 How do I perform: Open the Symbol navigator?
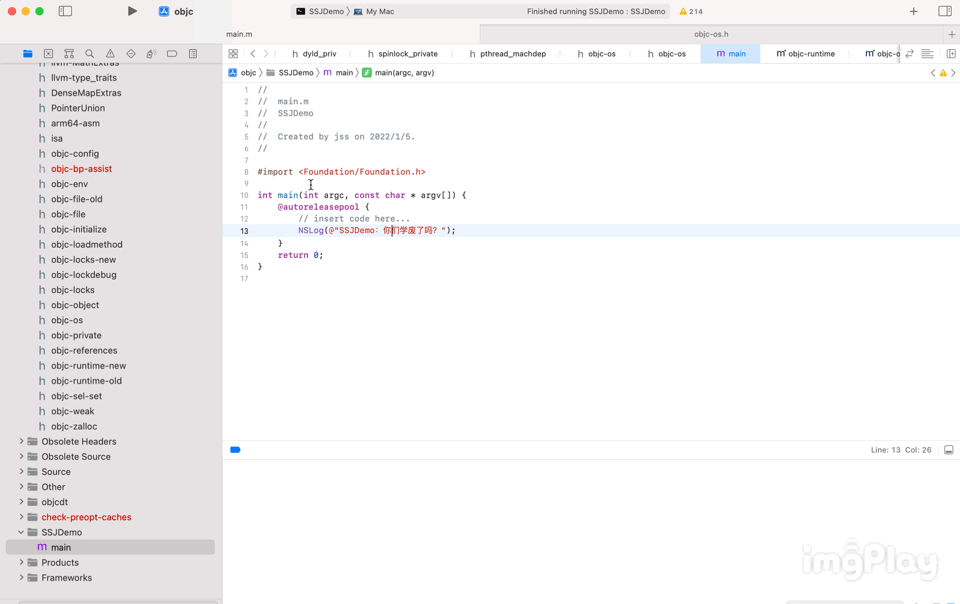pos(69,54)
